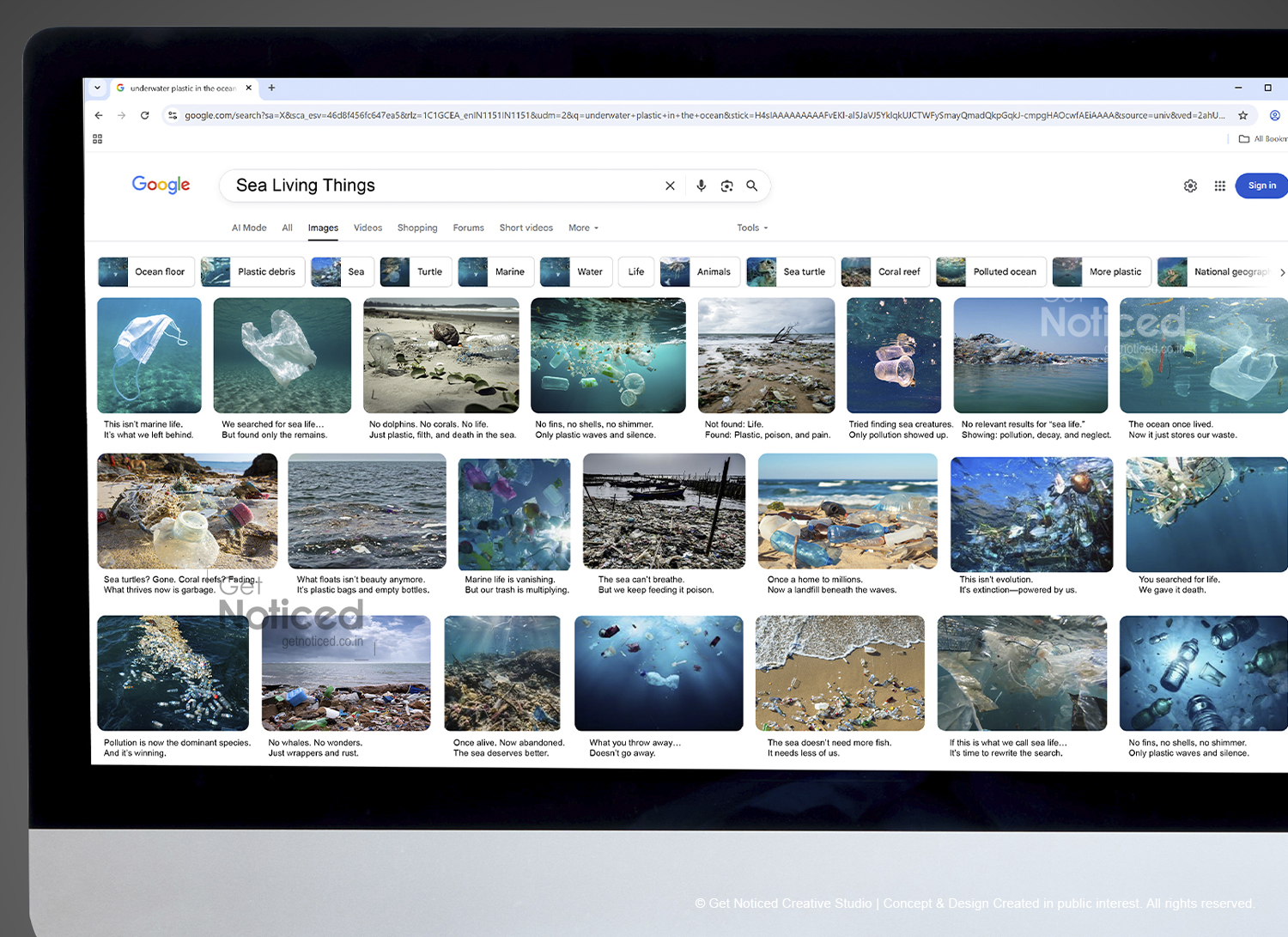Bookmark this page with the star icon
This screenshot has width=1288, height=937.
point(1243,114)
